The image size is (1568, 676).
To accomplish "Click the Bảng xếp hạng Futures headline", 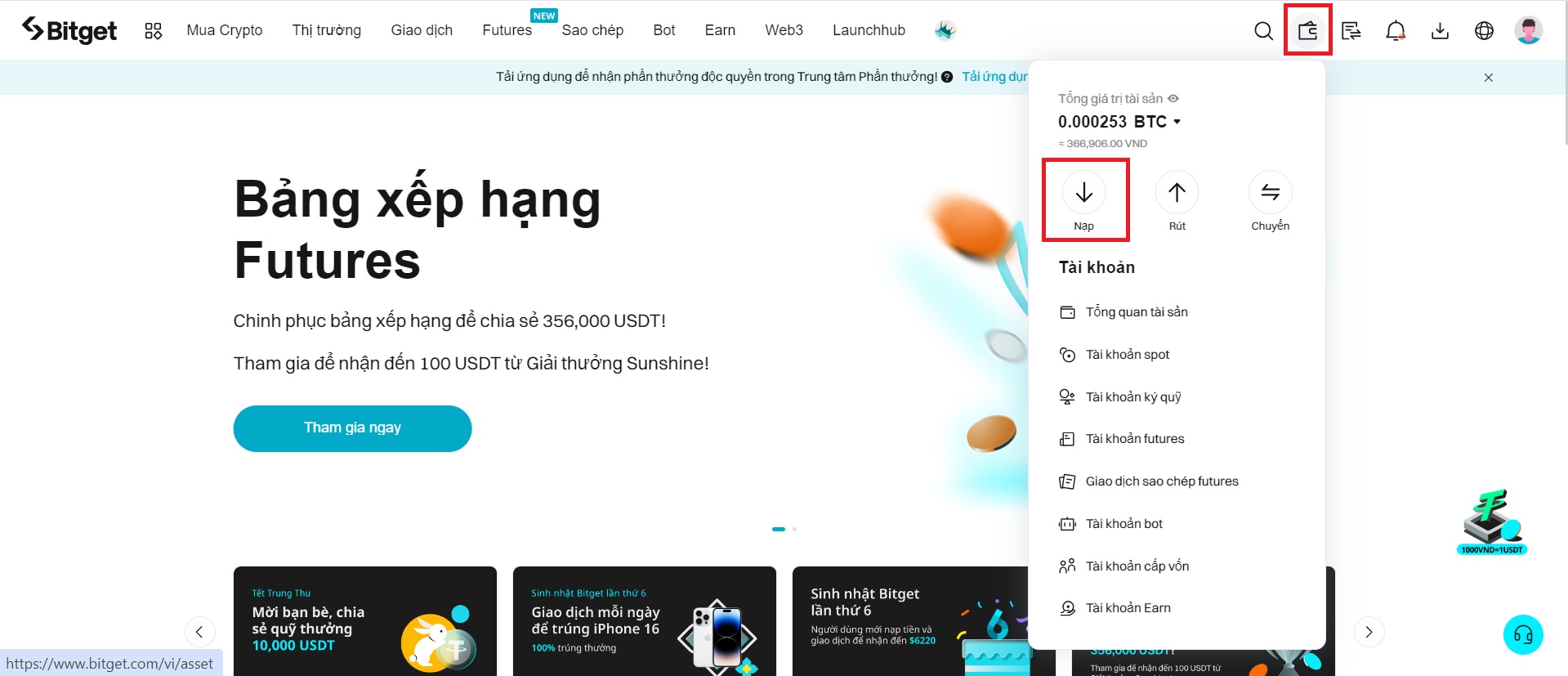I will (418, 230).
